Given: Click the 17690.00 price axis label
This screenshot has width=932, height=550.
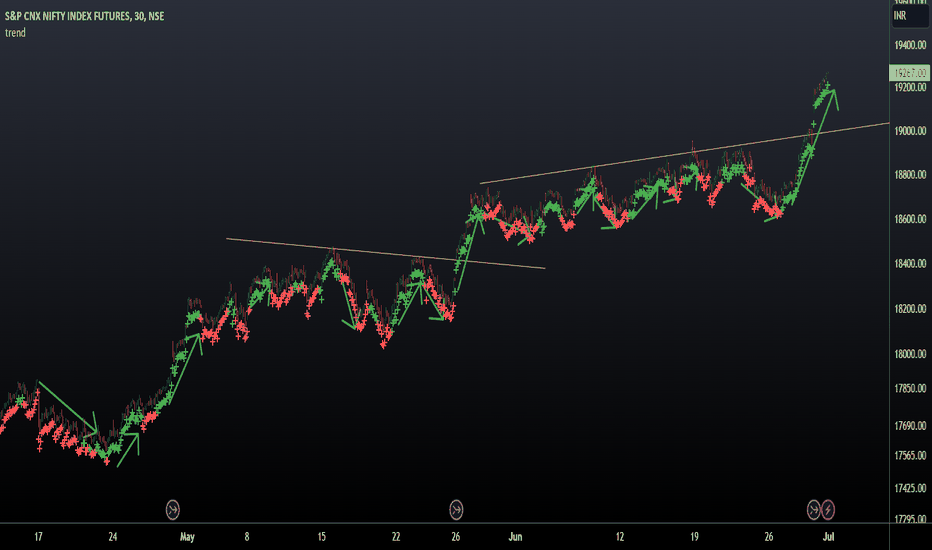Looking at the screenshot, I should (x=910, y=426).
